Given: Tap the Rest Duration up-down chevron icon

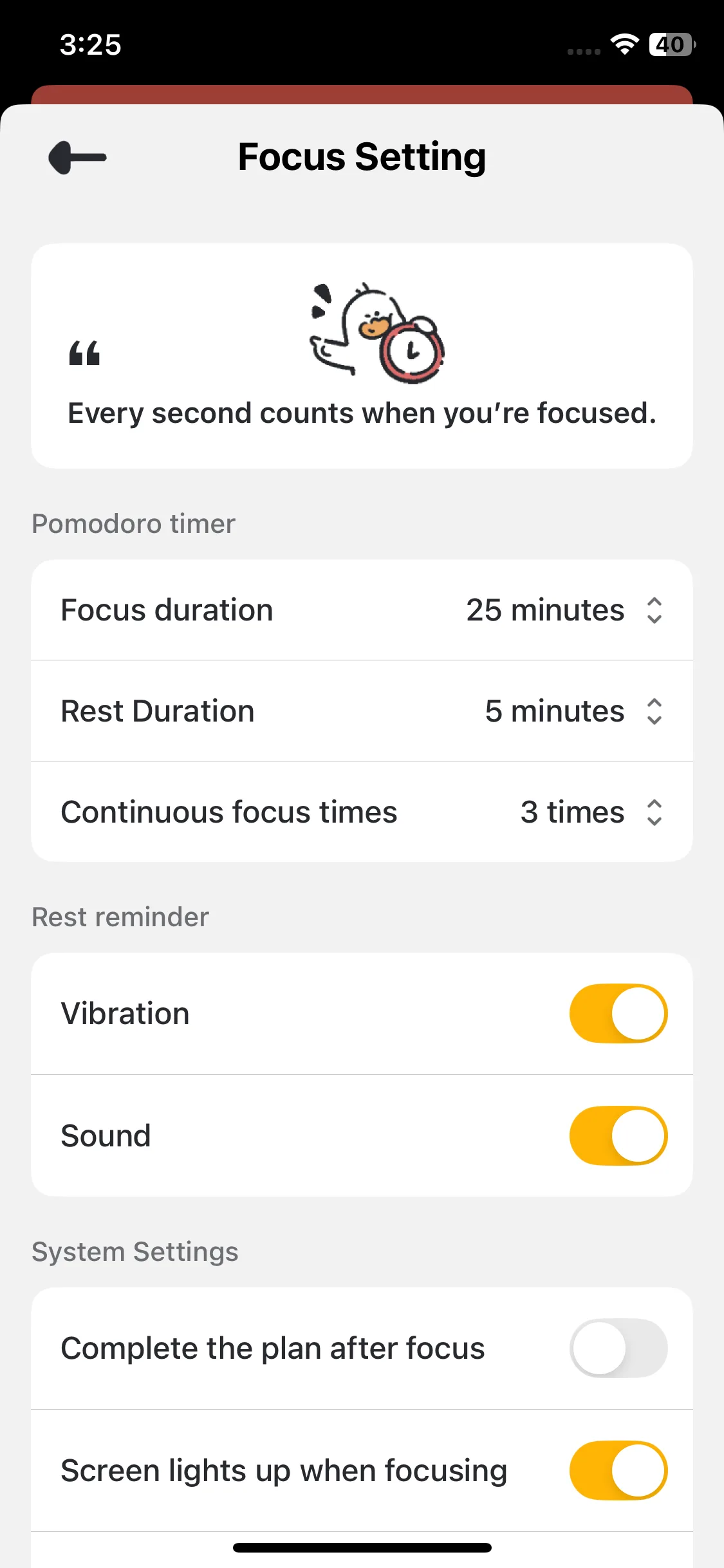Looking at the screenshot, I should pyautogui.click(x=654, y=711).
